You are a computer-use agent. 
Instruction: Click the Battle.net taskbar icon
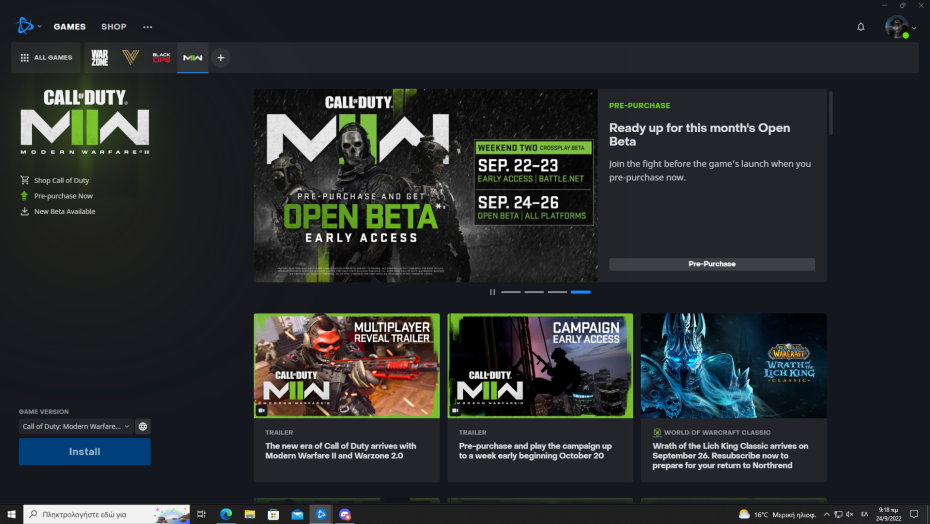click(321, 514)
